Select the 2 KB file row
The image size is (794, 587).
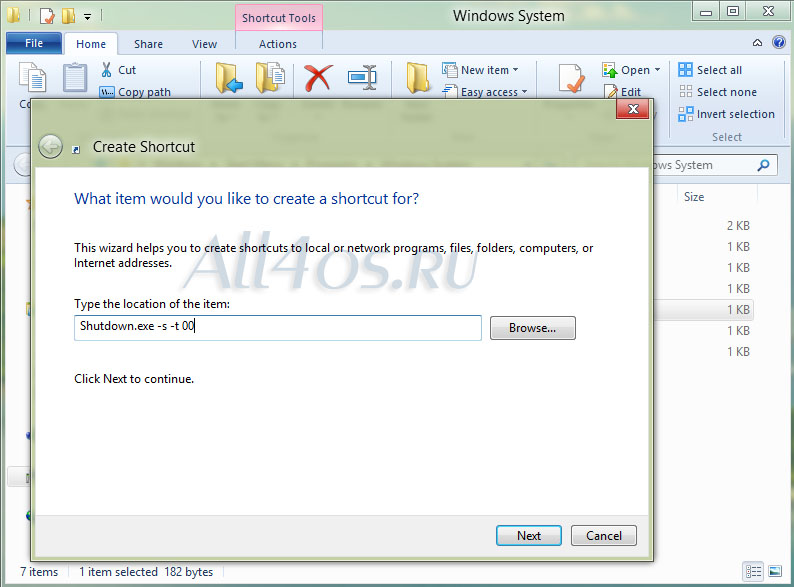click(738, 225)
